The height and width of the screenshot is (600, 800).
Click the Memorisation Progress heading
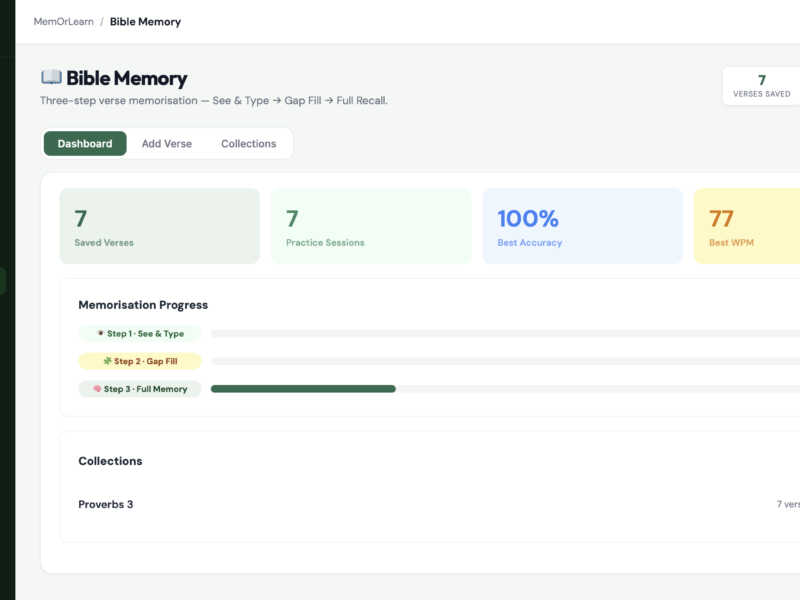[143, 305]
